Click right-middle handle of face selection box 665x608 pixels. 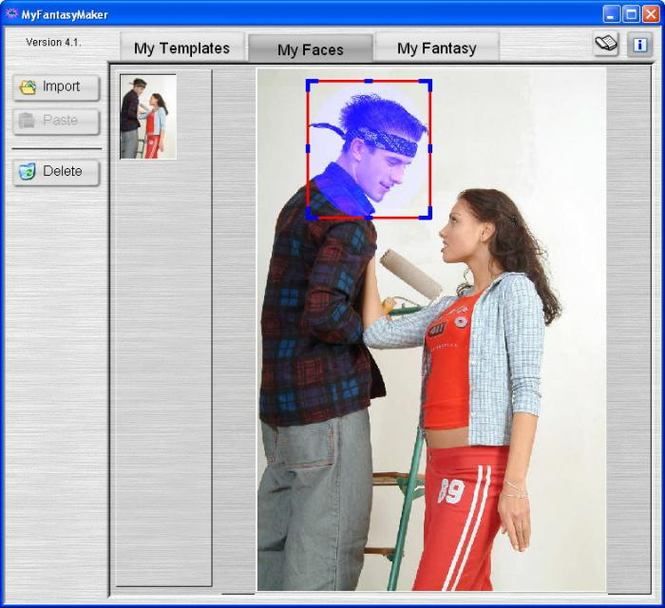coord(430,148)
